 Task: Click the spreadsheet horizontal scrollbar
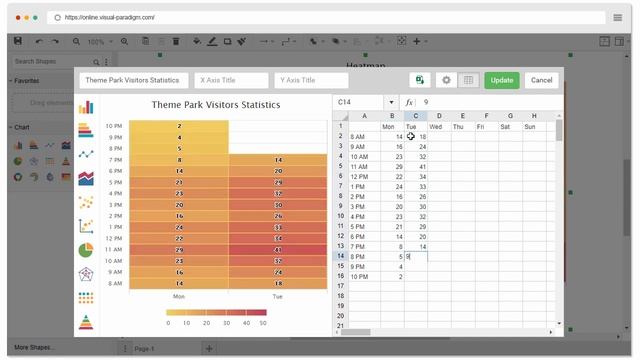pos(356,332)
